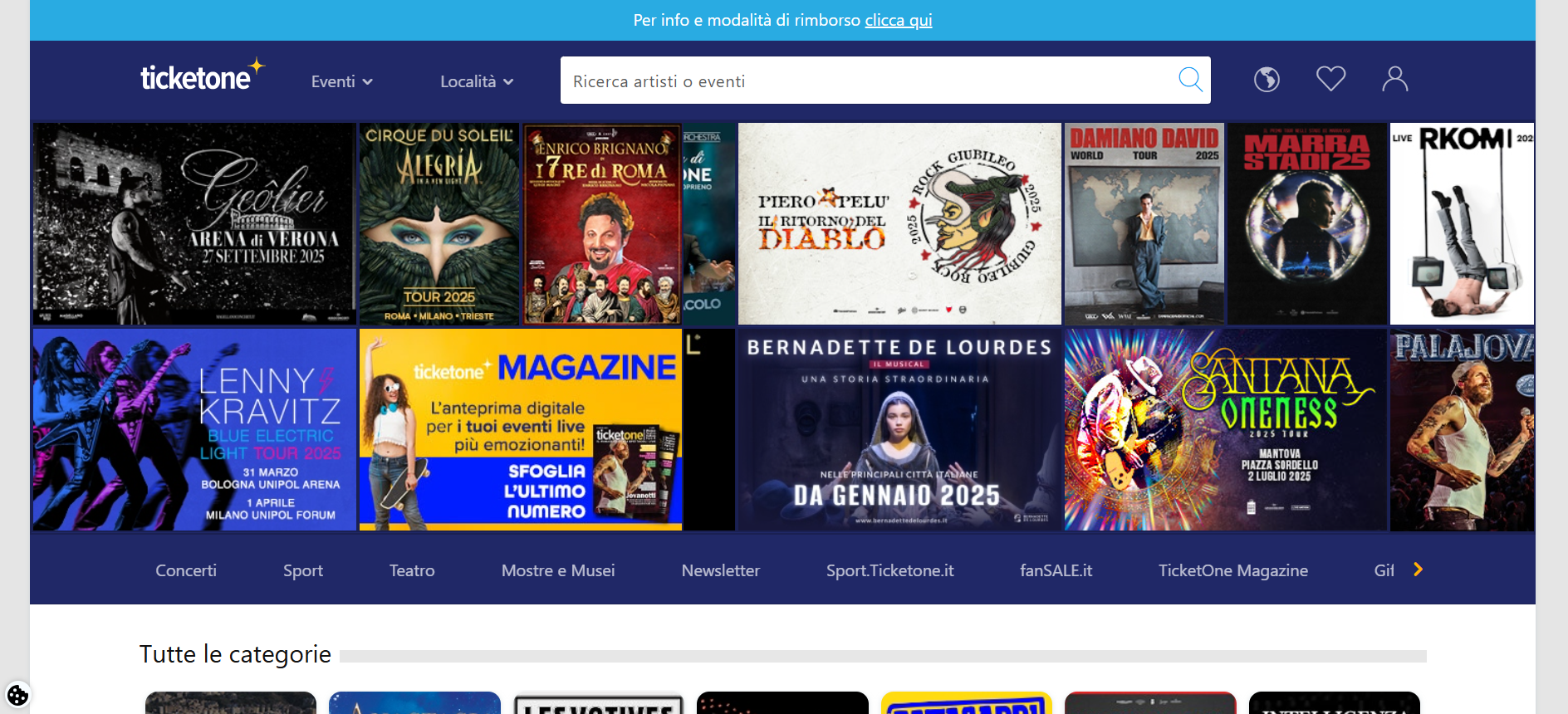Go to Mostre e Musei section
The image size is (1568, 714).
tap(558, 570)
